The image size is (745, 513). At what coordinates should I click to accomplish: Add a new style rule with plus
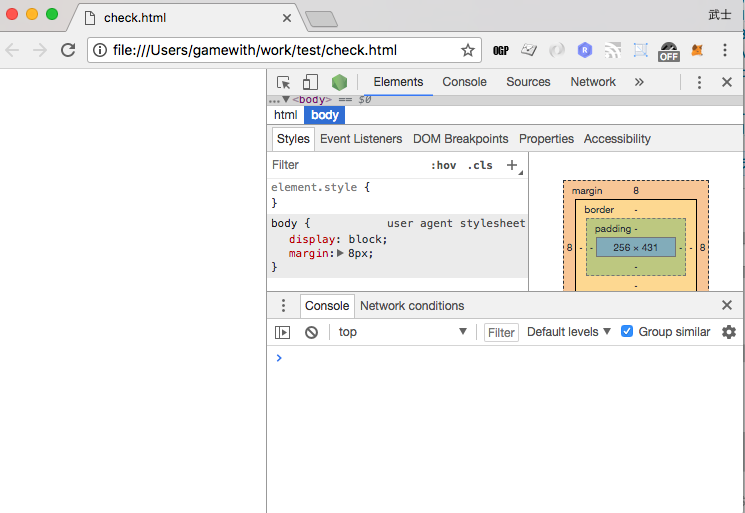point(512,165)
